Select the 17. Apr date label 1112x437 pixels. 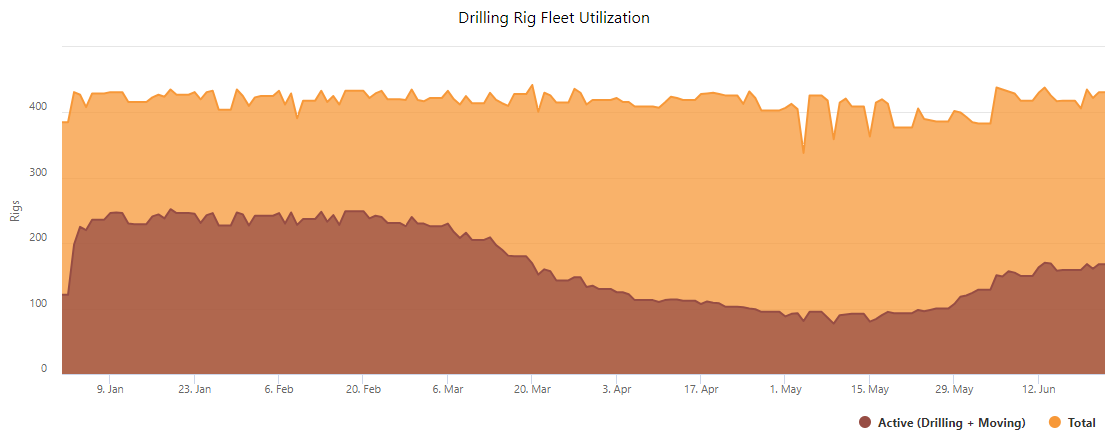point(701,389)
